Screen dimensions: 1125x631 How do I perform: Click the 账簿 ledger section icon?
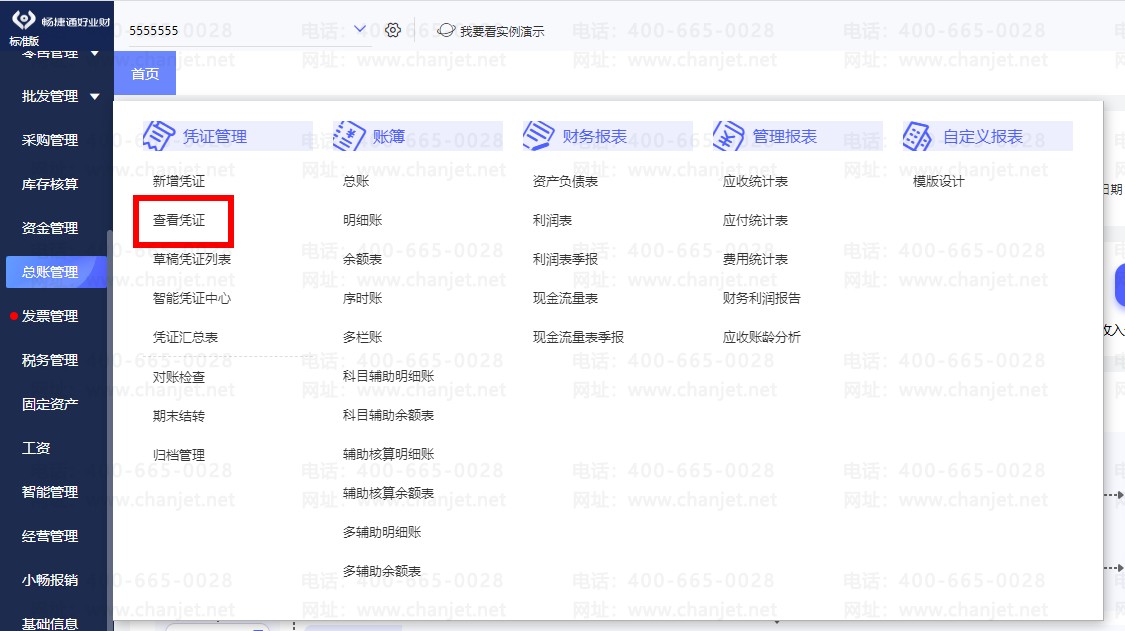[x=349, y=136]
